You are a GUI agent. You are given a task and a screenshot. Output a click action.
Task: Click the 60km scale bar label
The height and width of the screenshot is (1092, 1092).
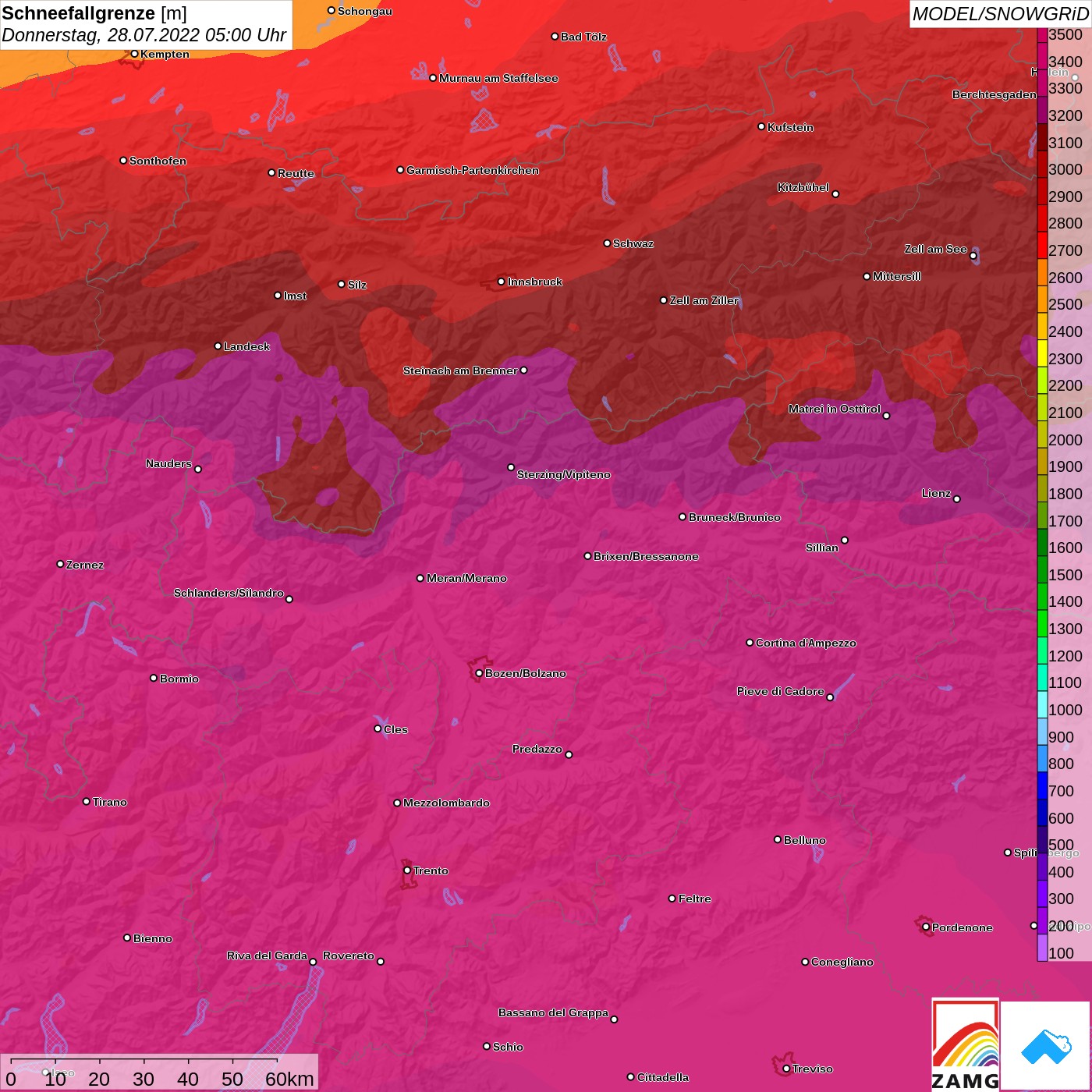tap(289, 1079)
